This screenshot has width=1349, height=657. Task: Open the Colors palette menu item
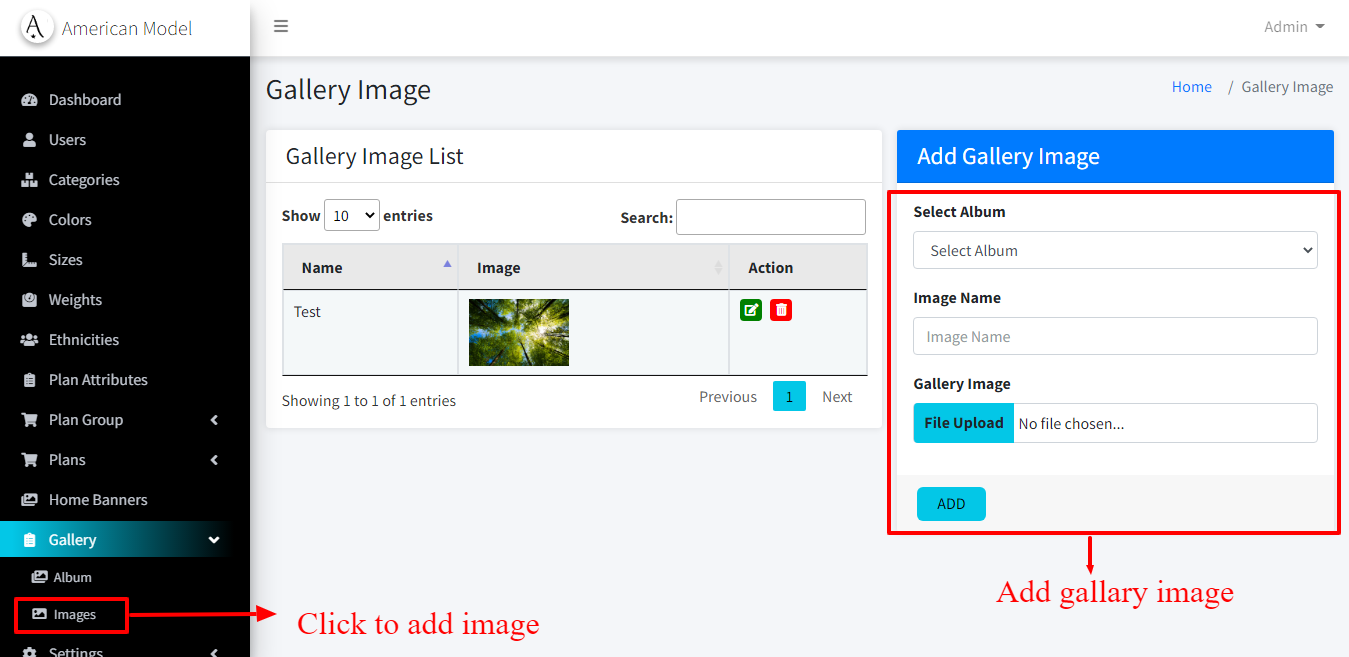pos(70,220)
